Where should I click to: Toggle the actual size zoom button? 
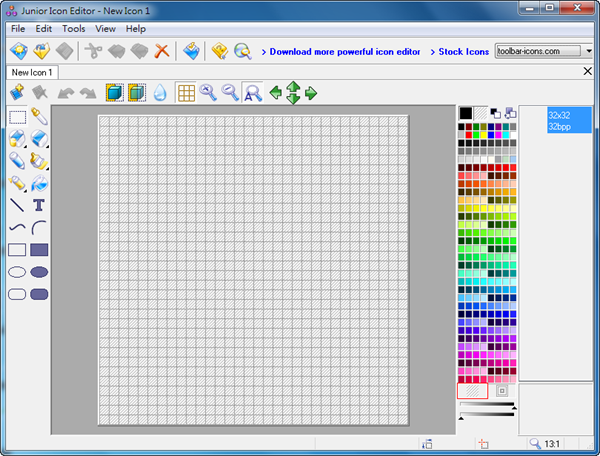253,93
